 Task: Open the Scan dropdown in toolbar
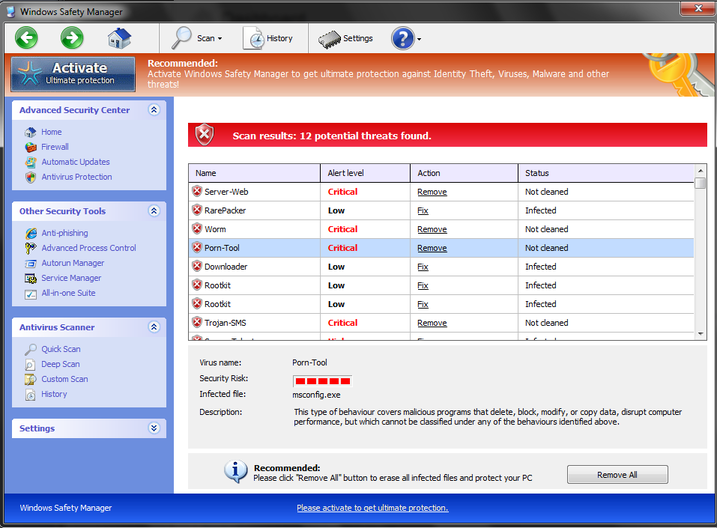pyautogui.click(x=197, y=38)
